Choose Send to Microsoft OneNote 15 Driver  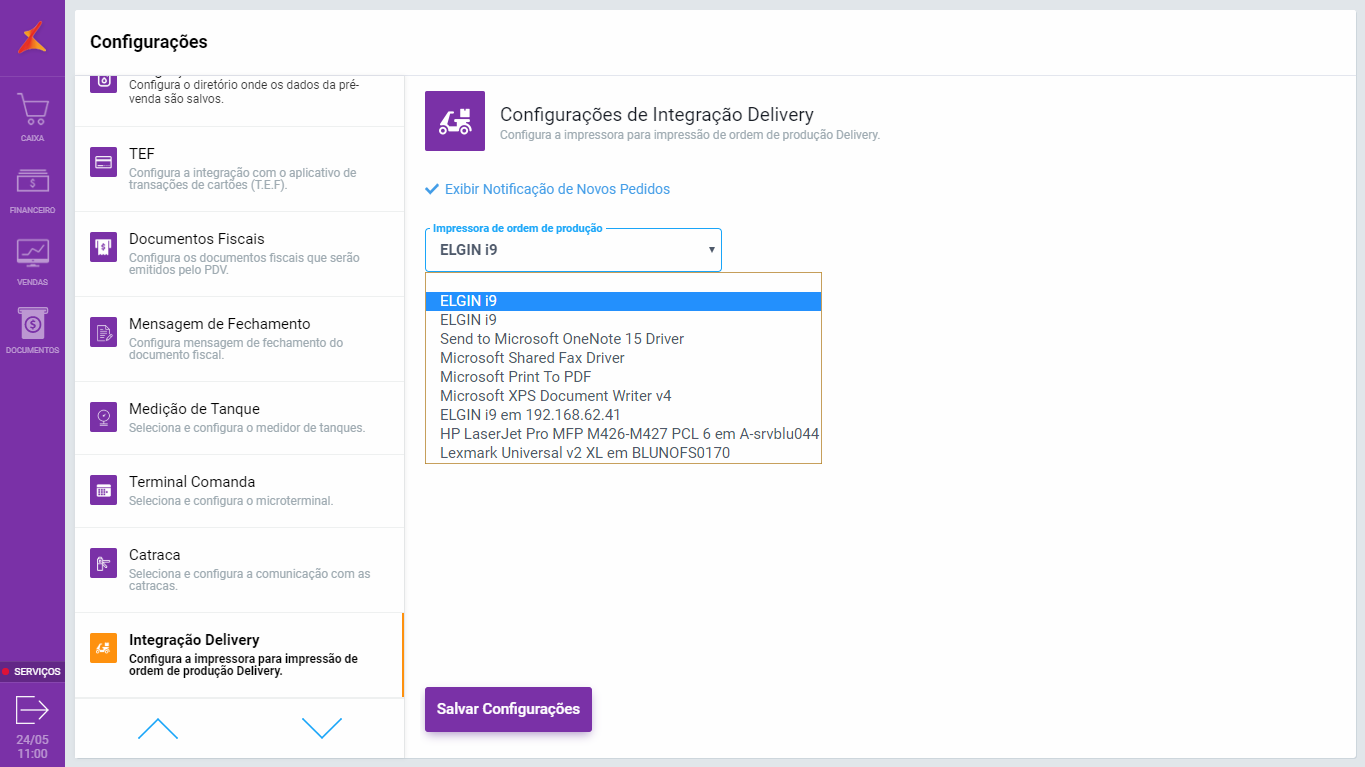623,339
